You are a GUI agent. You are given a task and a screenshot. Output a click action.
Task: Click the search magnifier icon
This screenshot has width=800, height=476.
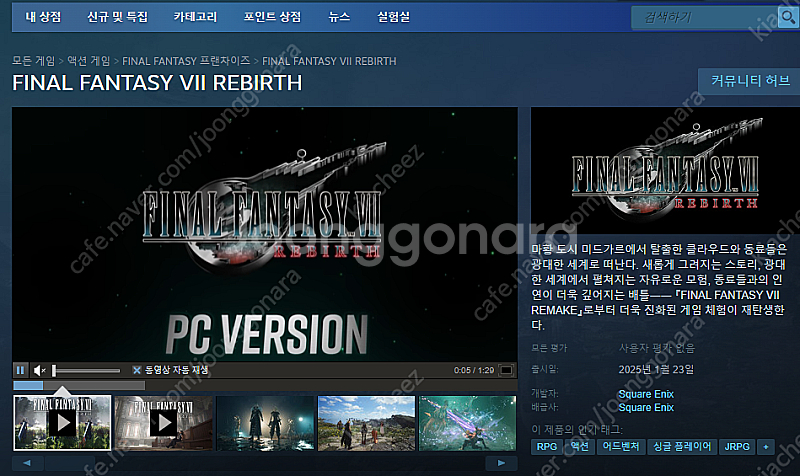788,17
